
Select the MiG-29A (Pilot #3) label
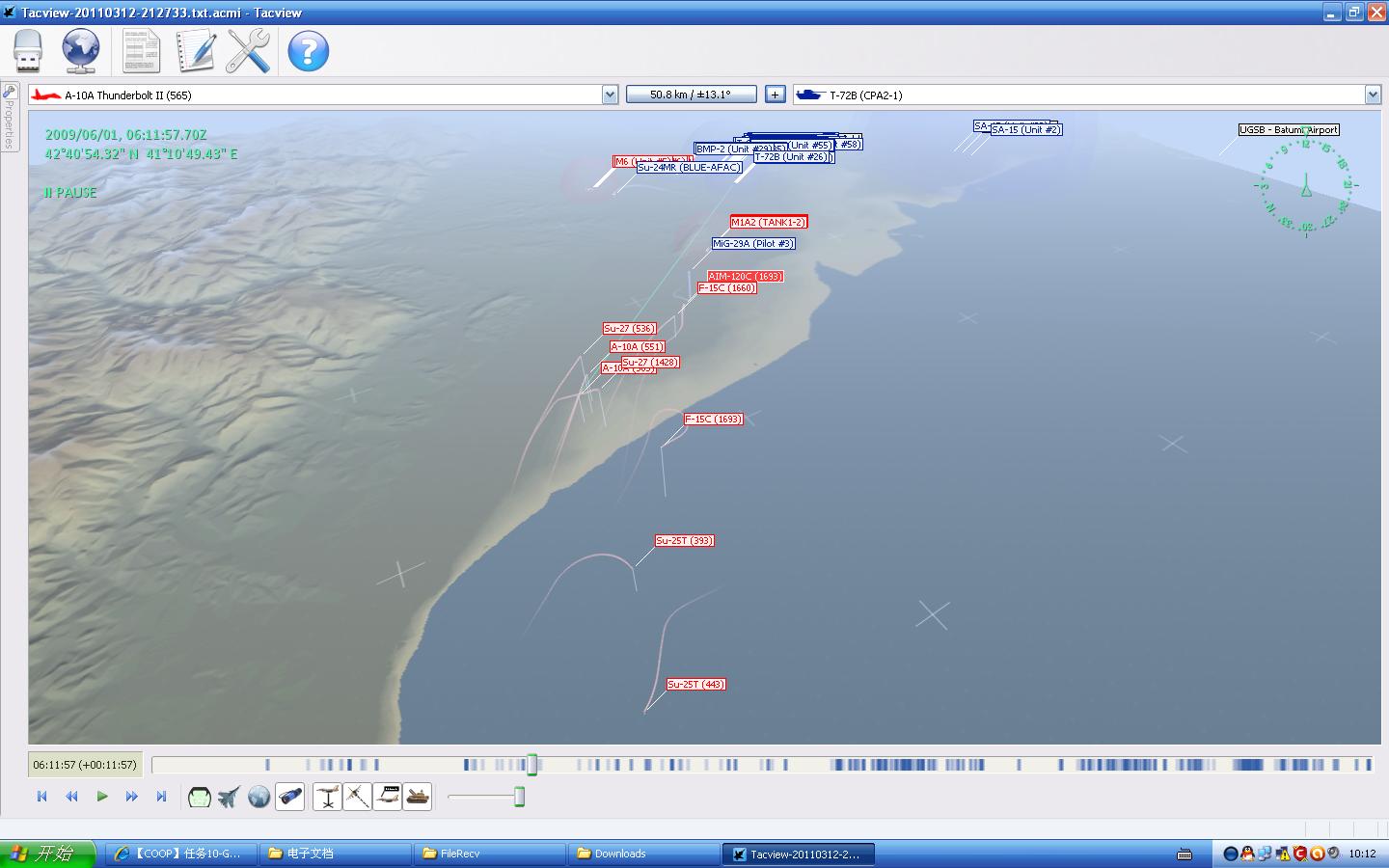753,244
